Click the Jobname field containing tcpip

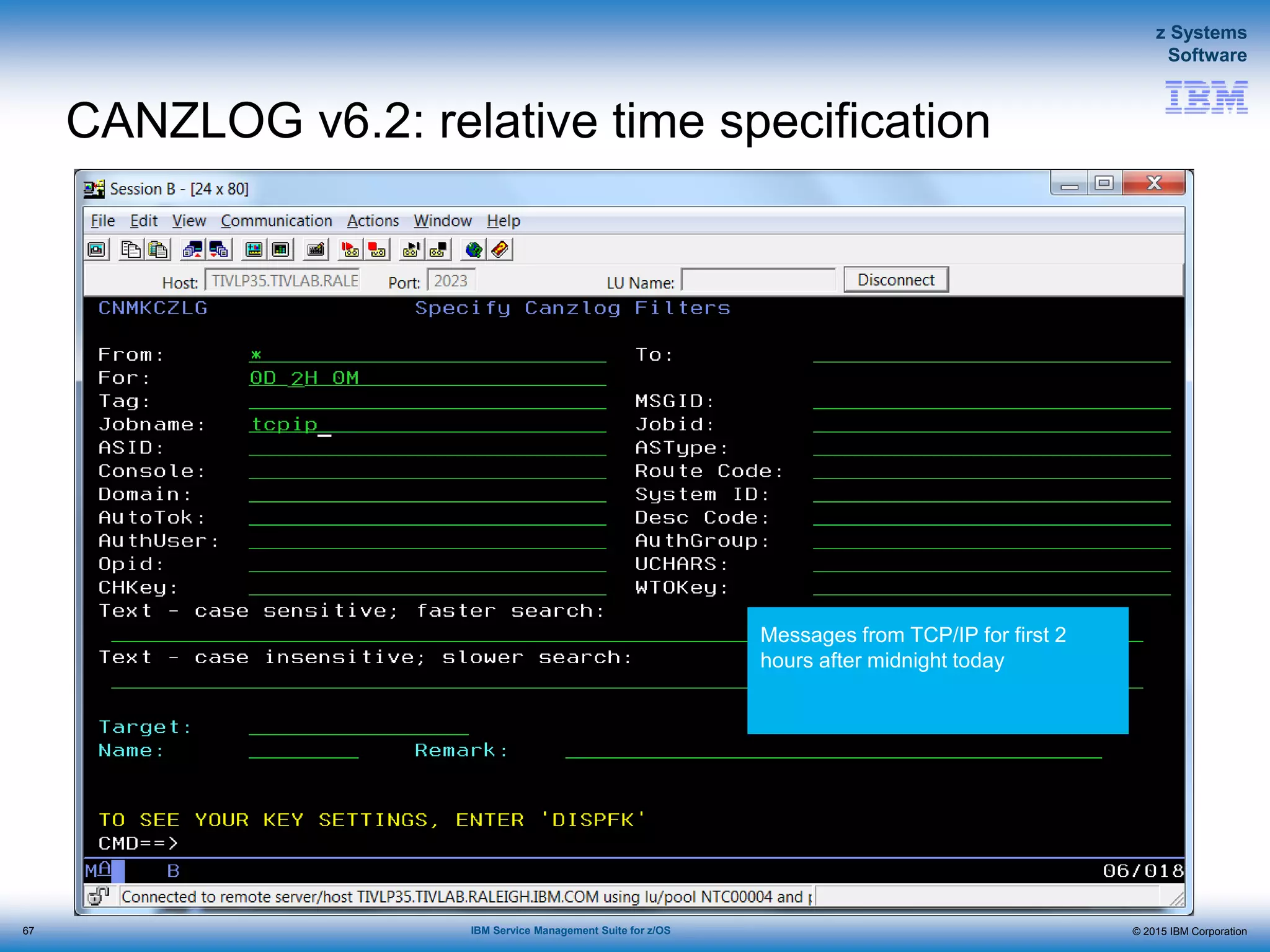(x=427, y=424)
